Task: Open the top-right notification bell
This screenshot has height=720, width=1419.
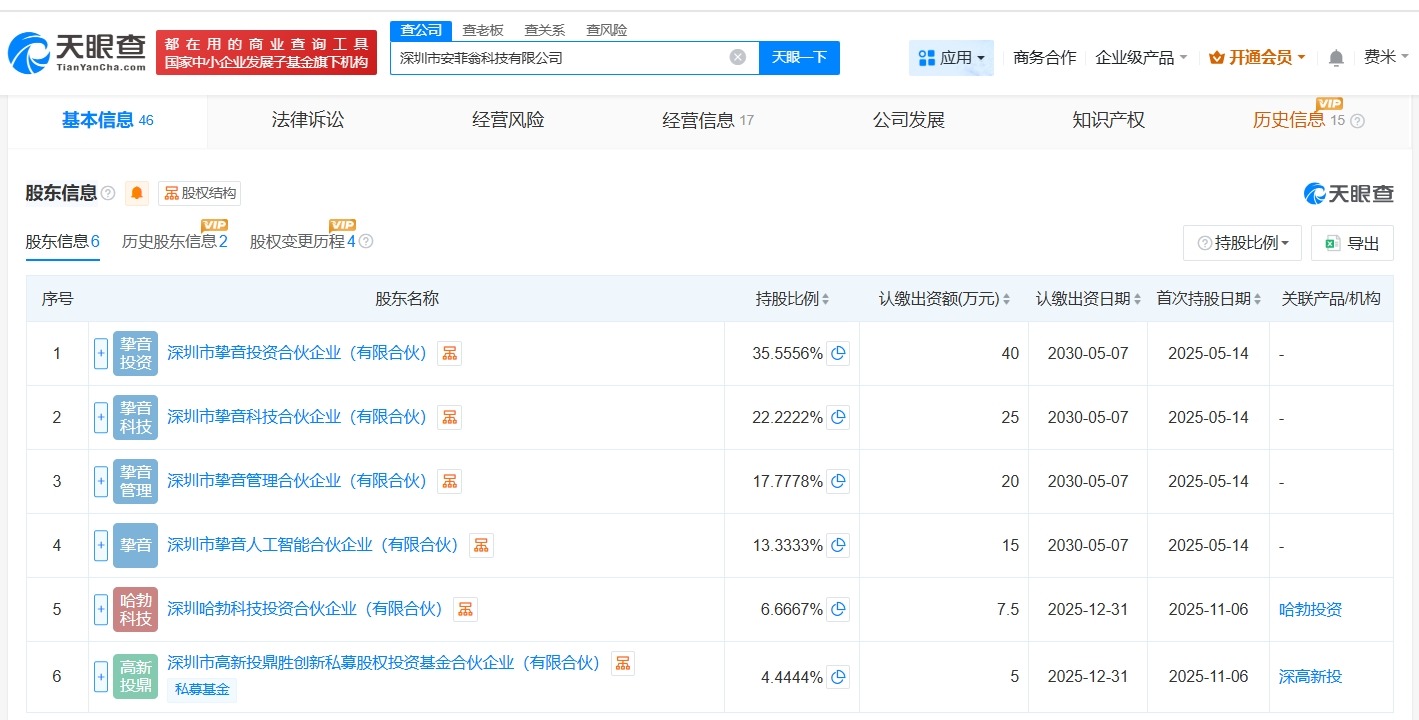Action: pos(1335,57)
